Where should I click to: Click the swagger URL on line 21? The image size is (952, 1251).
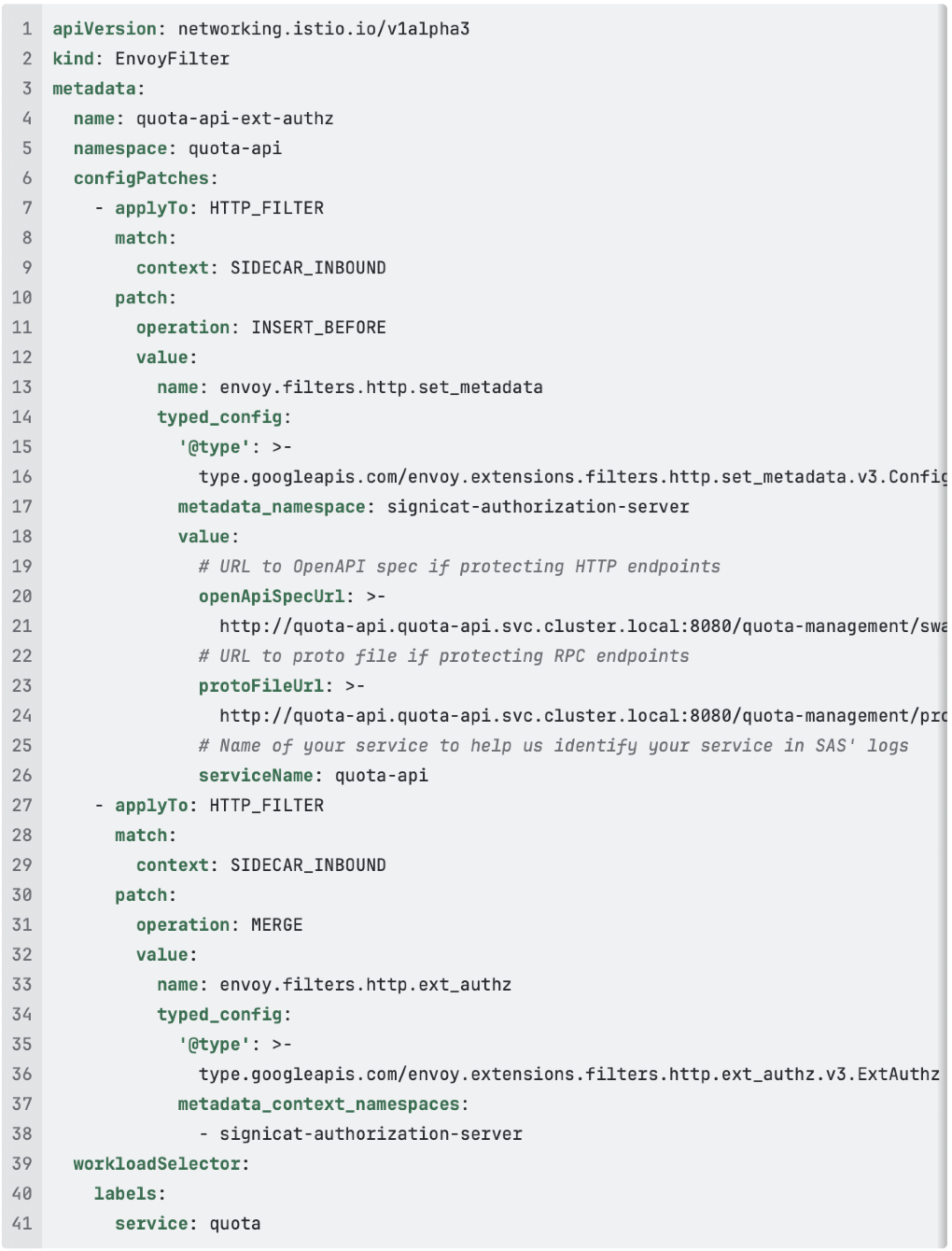pyautogui.click(x=582, y=626)
